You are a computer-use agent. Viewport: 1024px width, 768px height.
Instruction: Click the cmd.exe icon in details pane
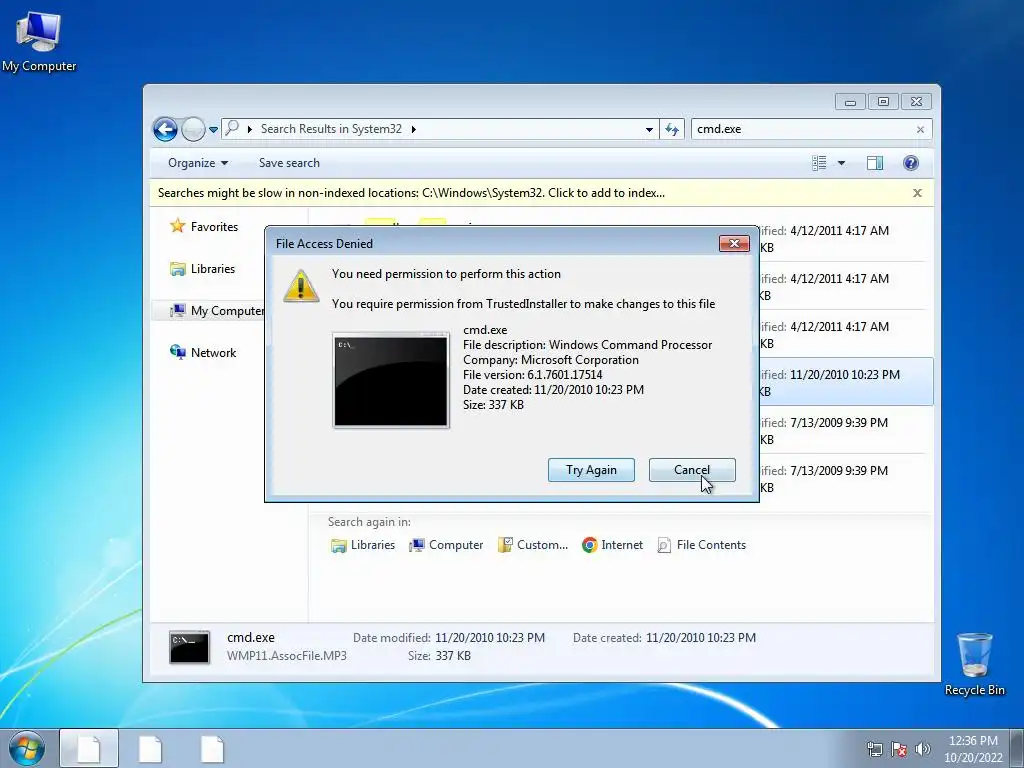189,647
